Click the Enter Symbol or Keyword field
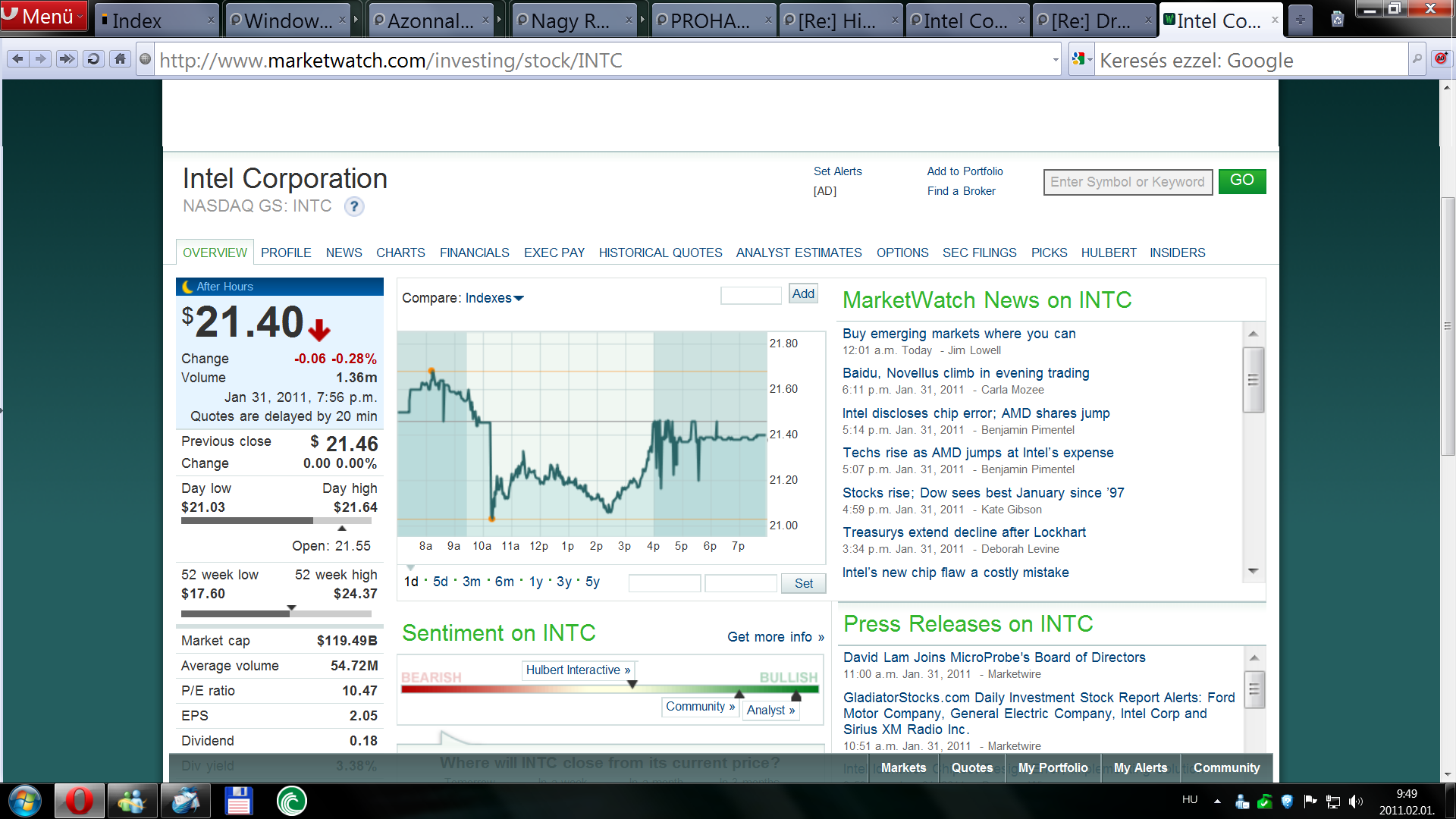1456x819 pixels. [1128, 182]
